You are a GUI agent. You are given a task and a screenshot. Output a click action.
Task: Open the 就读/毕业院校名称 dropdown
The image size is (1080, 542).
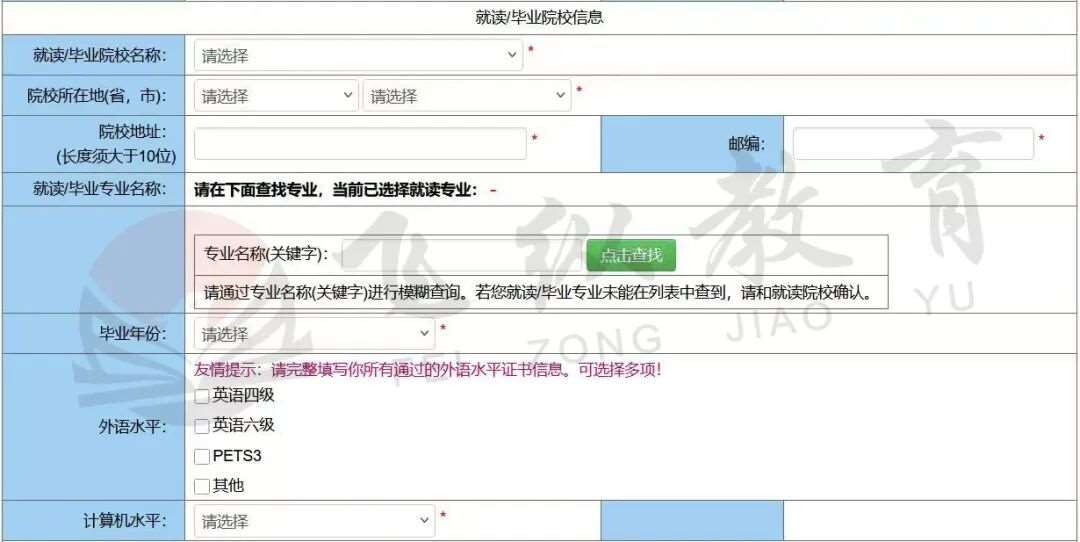click(358, 56)
